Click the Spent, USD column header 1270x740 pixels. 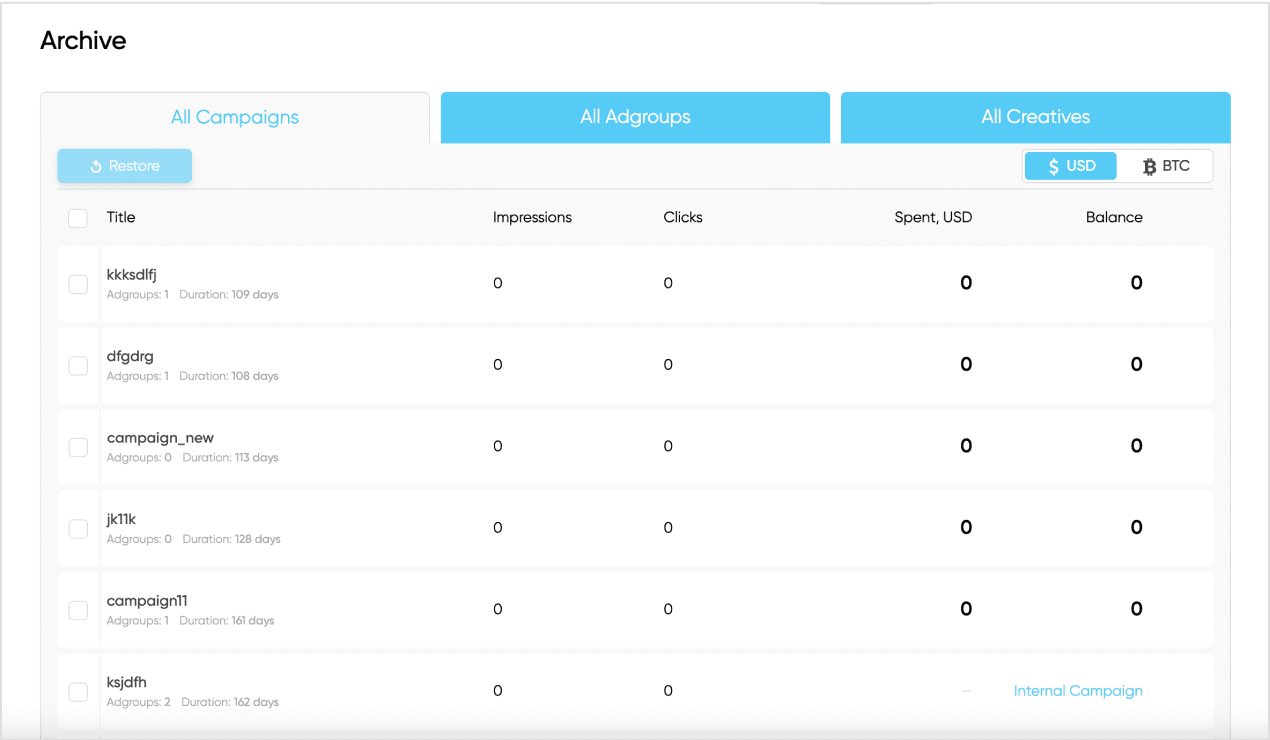pyautogui.click(x=932, y=217)
